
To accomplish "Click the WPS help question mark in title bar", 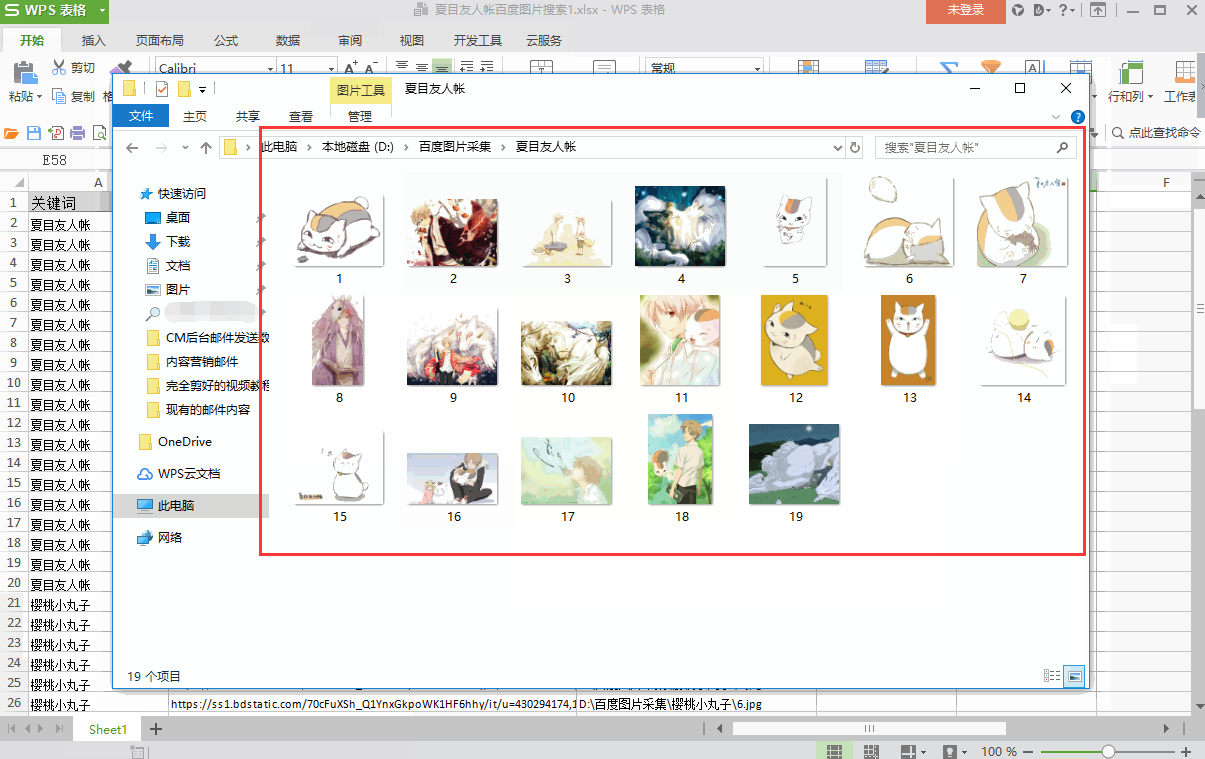I will (x=1062, y=11).
